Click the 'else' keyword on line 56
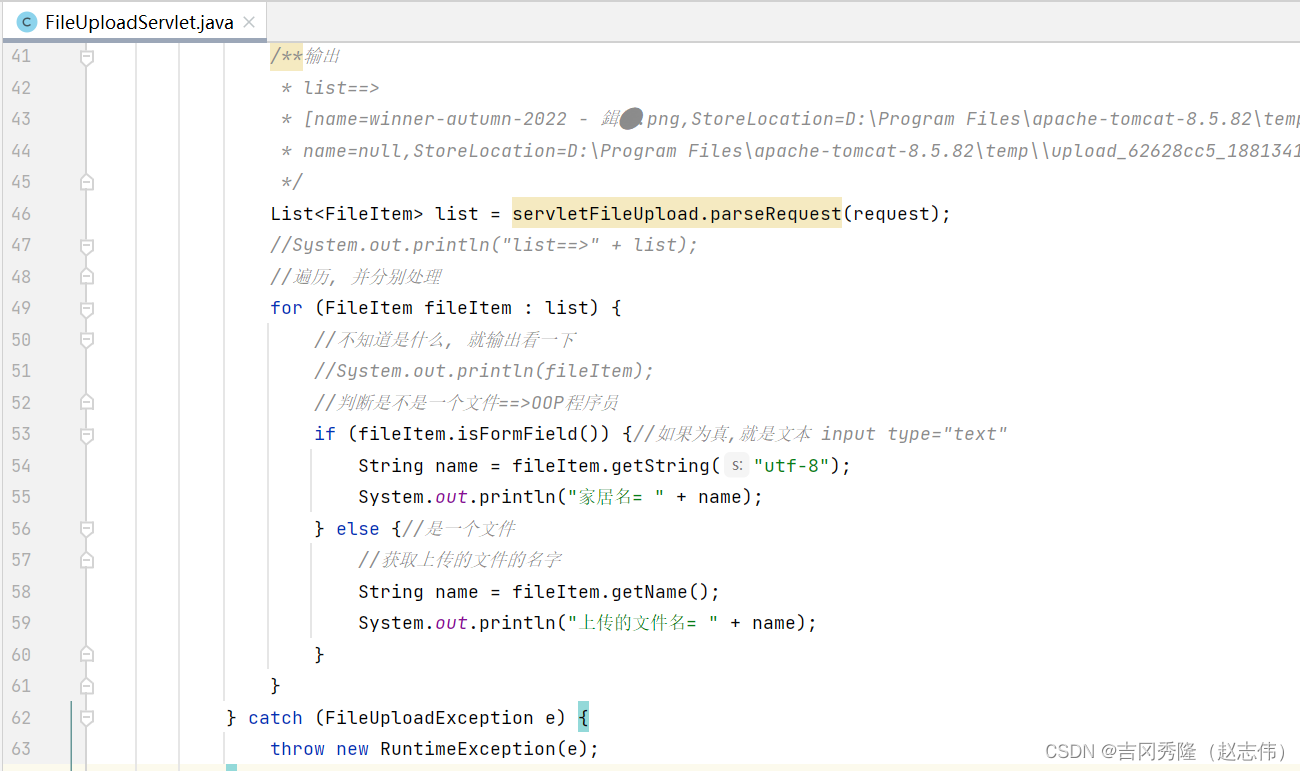The height and width of the screenshot is (771, 1300). click(358, 529)
